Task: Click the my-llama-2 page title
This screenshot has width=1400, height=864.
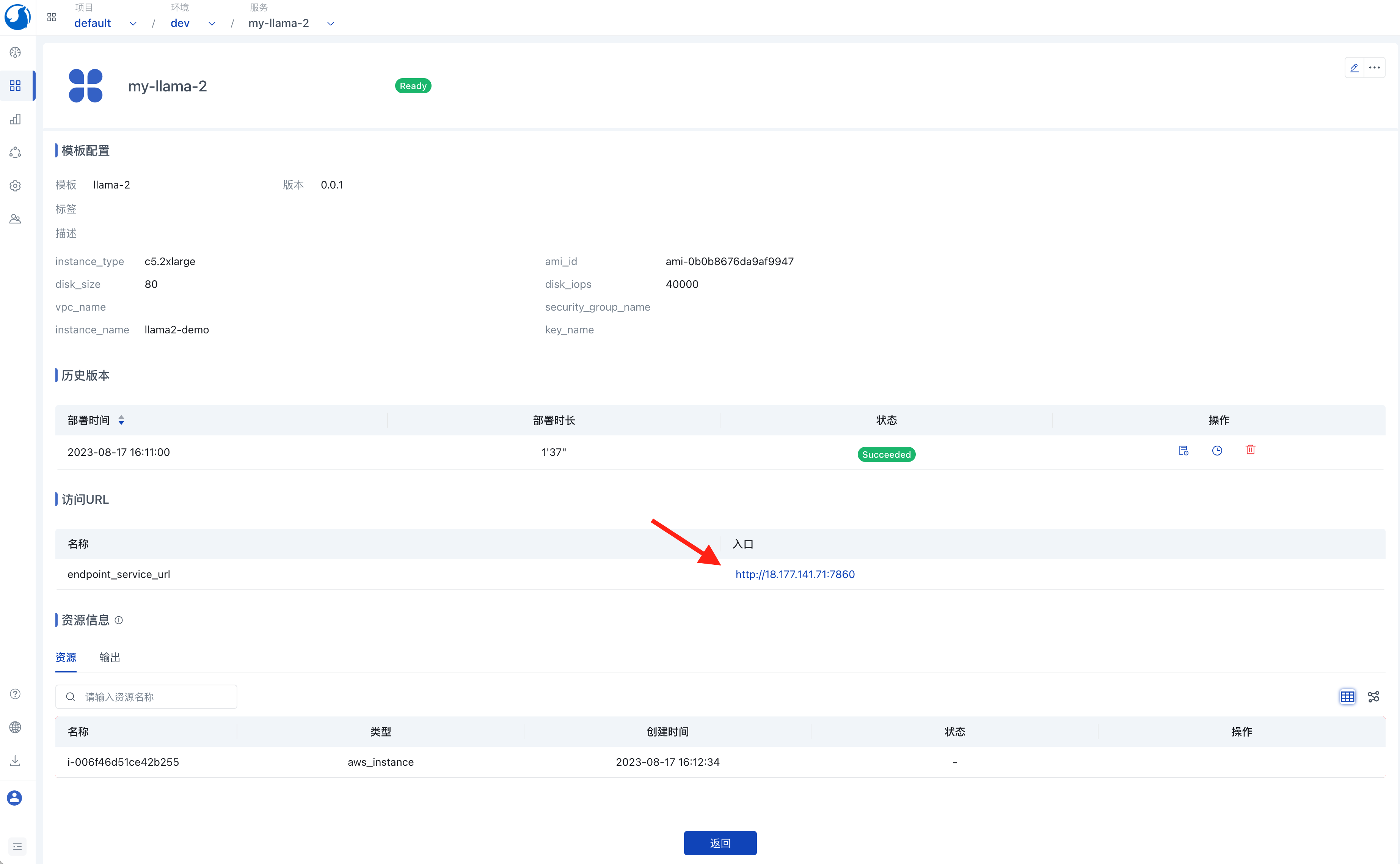Action: (167, 86)
